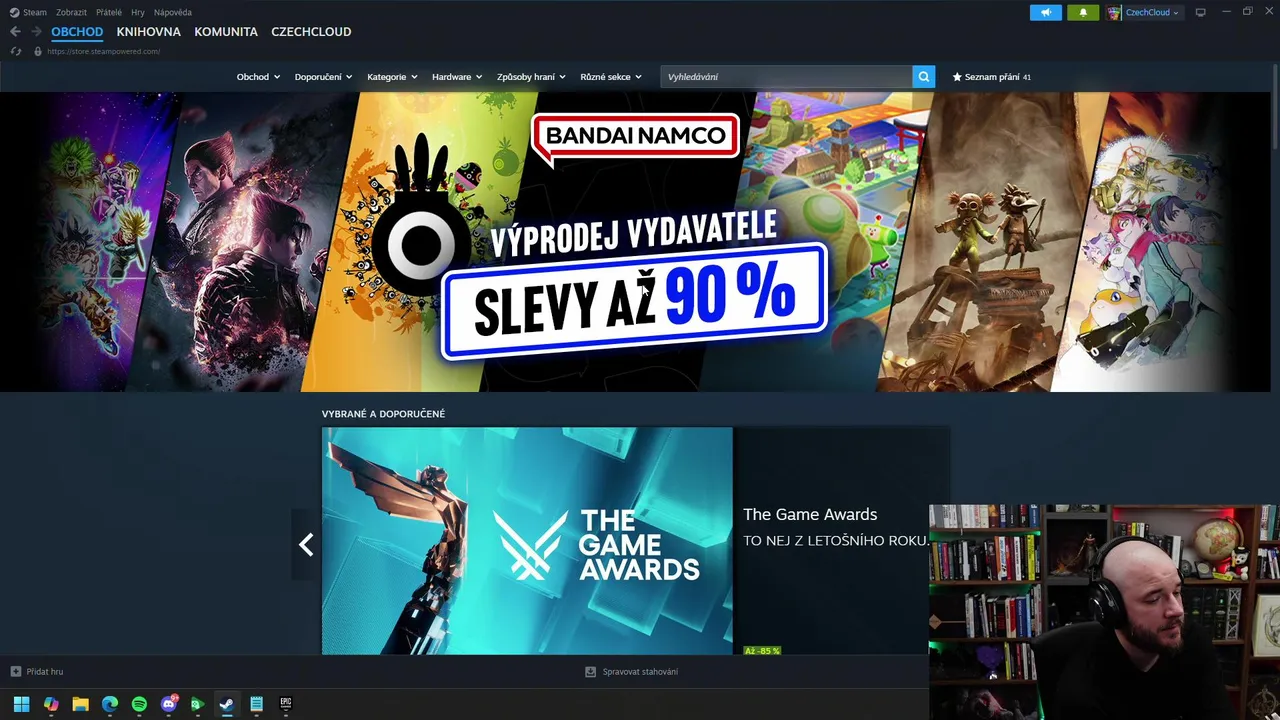Open the CZECHCLOUD profile tab
The image size is (1280, 720).
(x=311, y=32)
